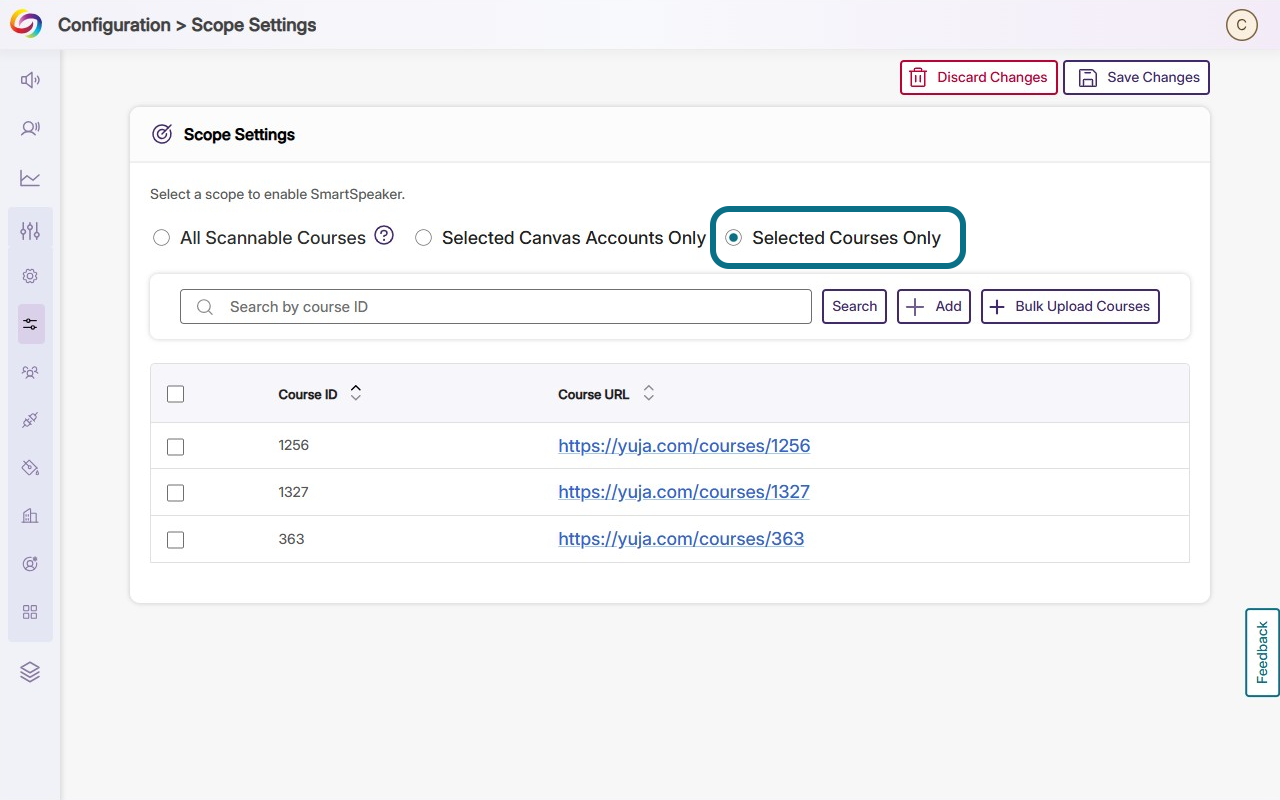Click the Add course button
The width and height of the screenshot is (1280, 800).
pos(934,307)
